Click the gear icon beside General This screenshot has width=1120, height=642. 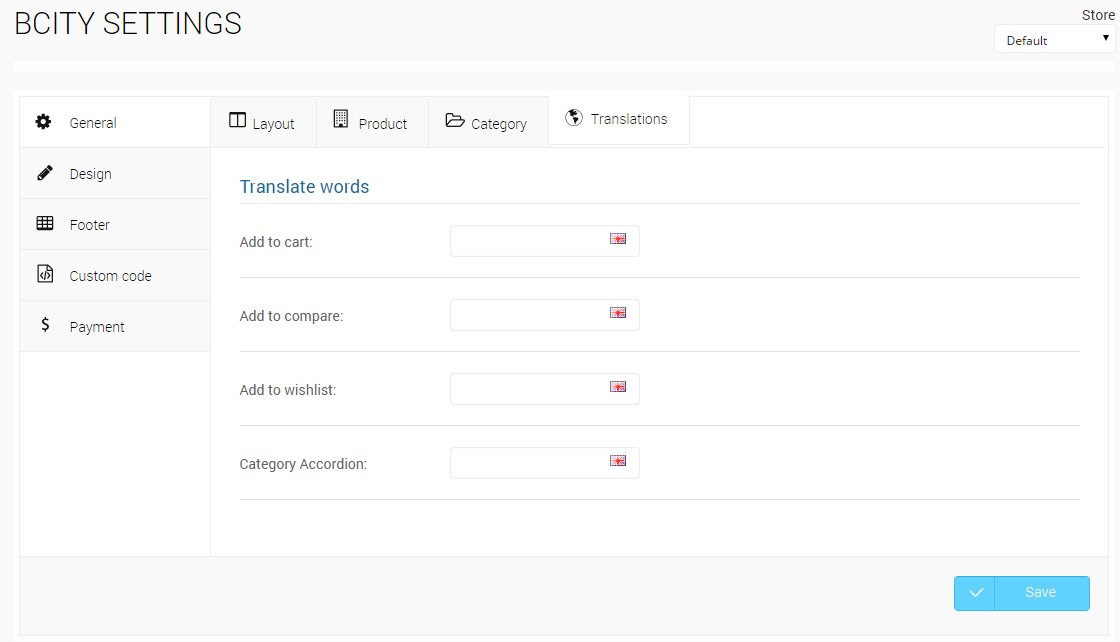coord(44,122)
